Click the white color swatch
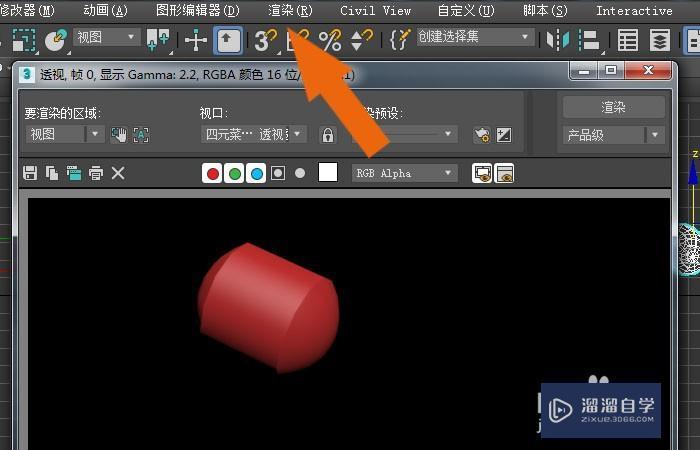This screenshot has height=450, width=700. point(328,172)
